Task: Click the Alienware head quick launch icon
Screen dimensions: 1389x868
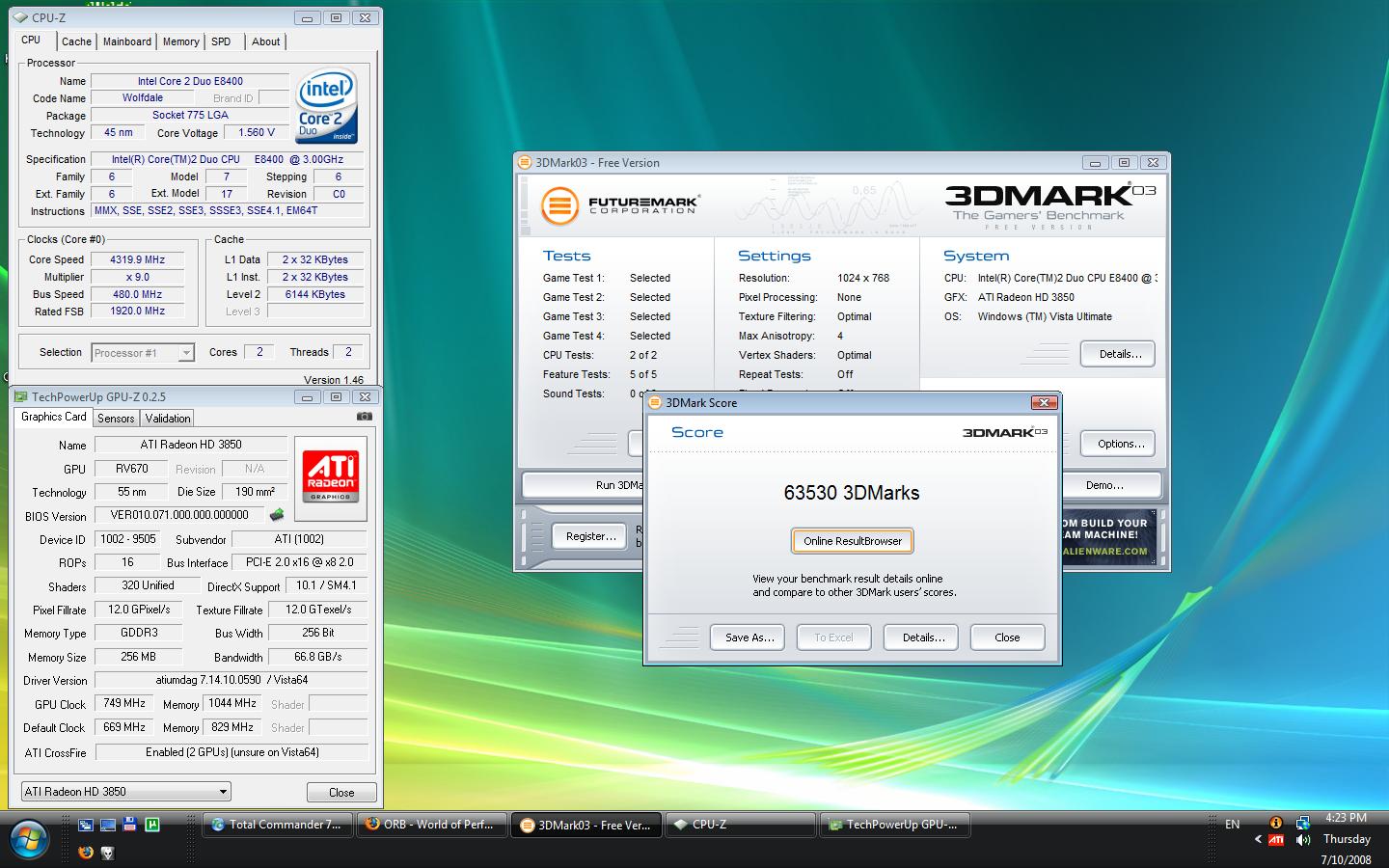Action: (107, 853)
